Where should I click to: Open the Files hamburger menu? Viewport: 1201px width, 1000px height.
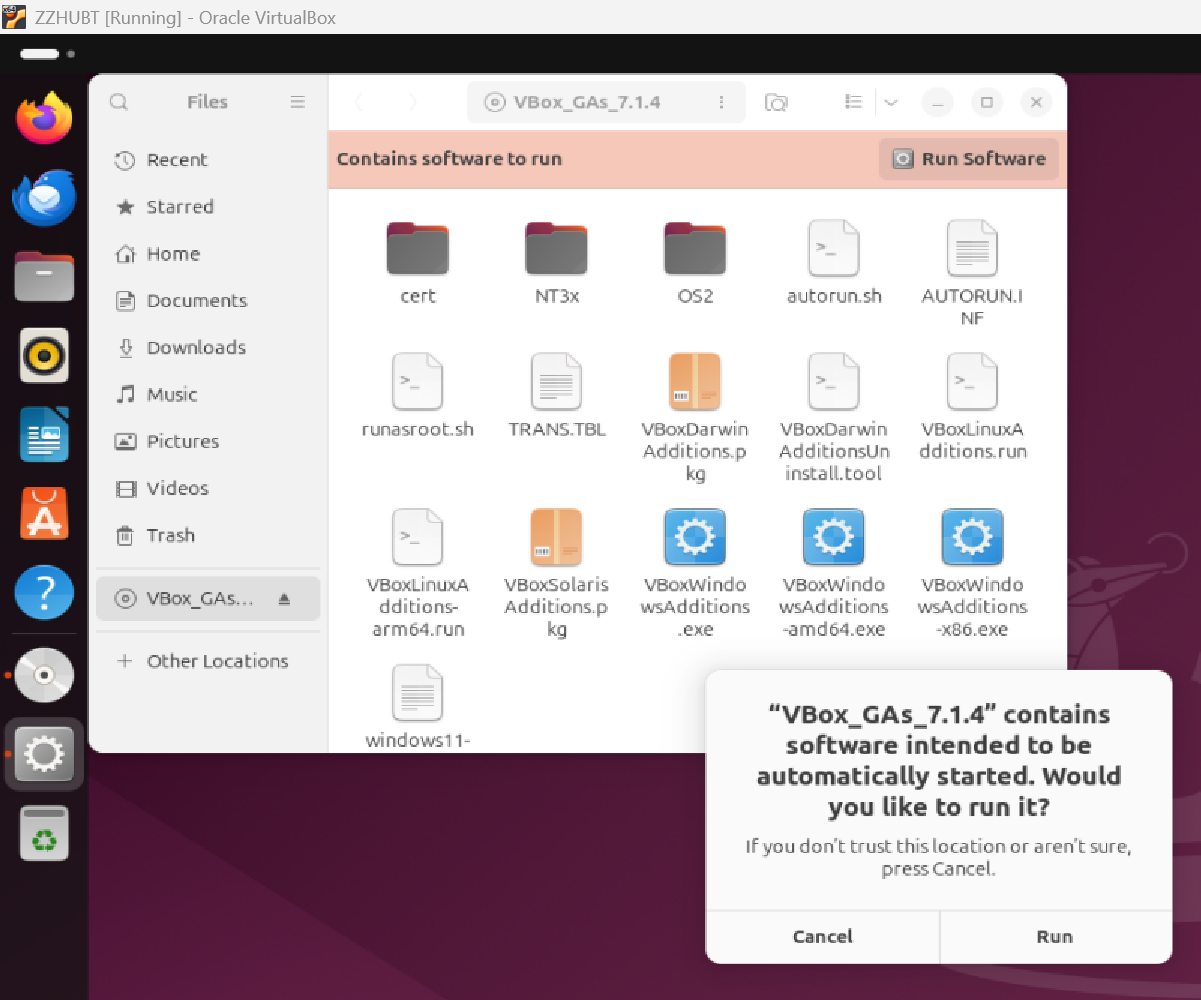[x=297, y=102]
